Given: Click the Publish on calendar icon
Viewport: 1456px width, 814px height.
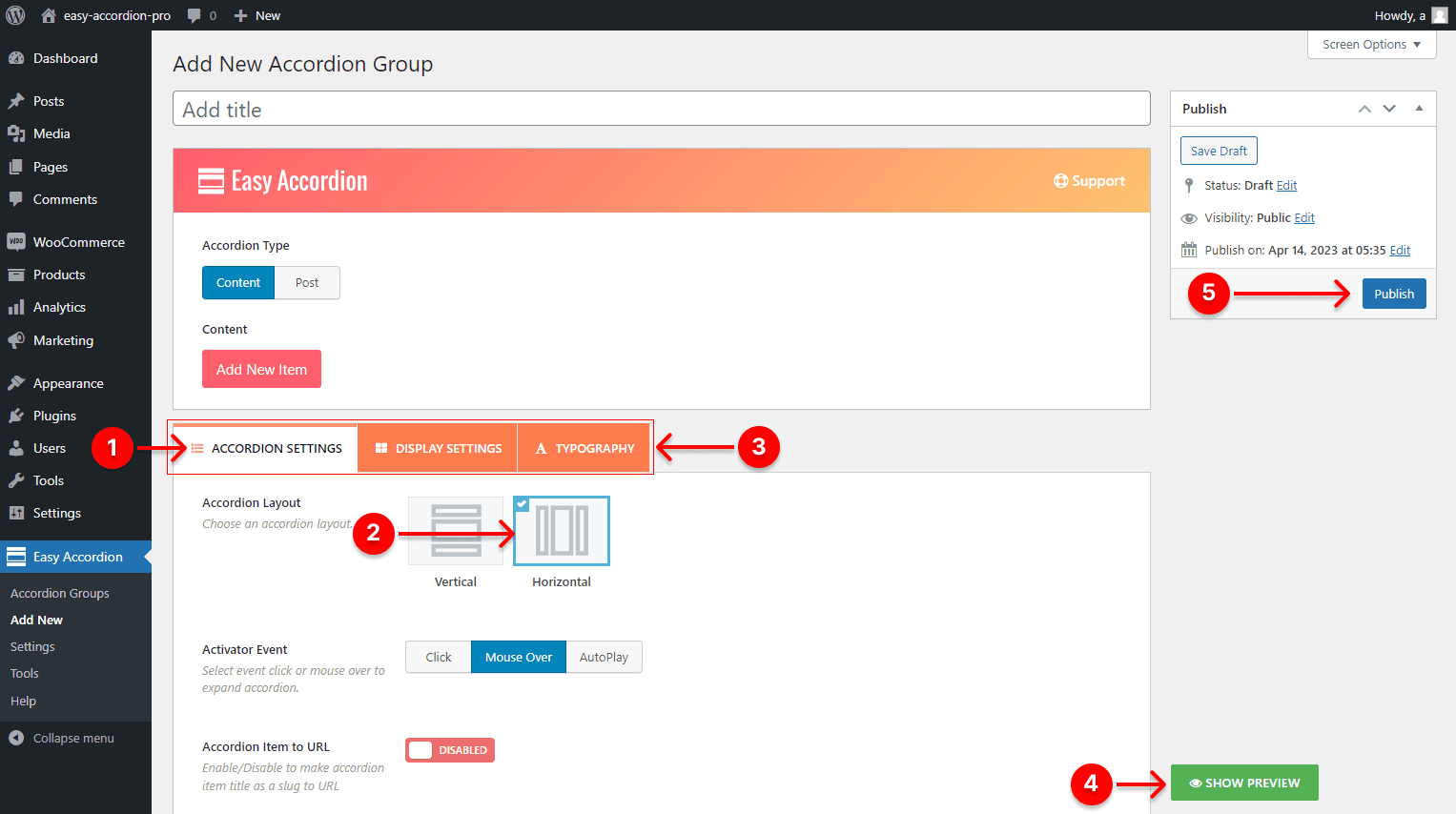Looking at the screenshot, I should [1189, 250].
